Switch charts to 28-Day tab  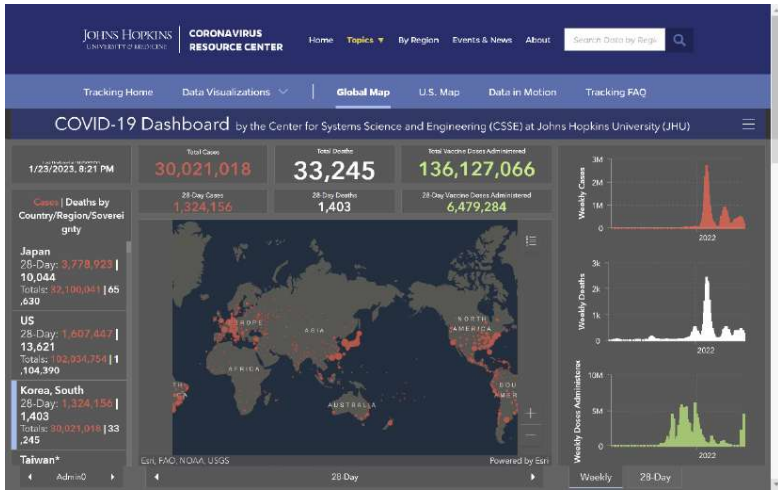coord(654,477)
